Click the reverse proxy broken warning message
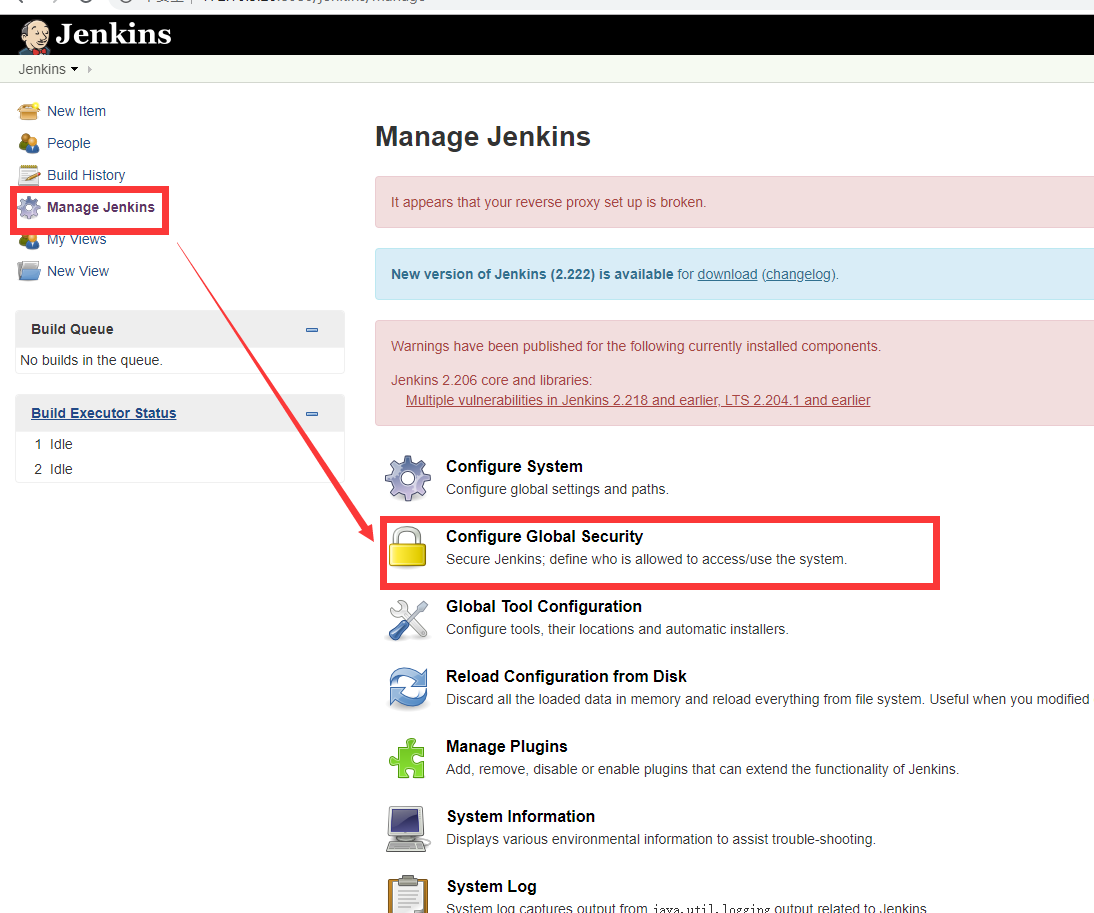This screenshot has height=913, width=1094. [x=548, y=202]
